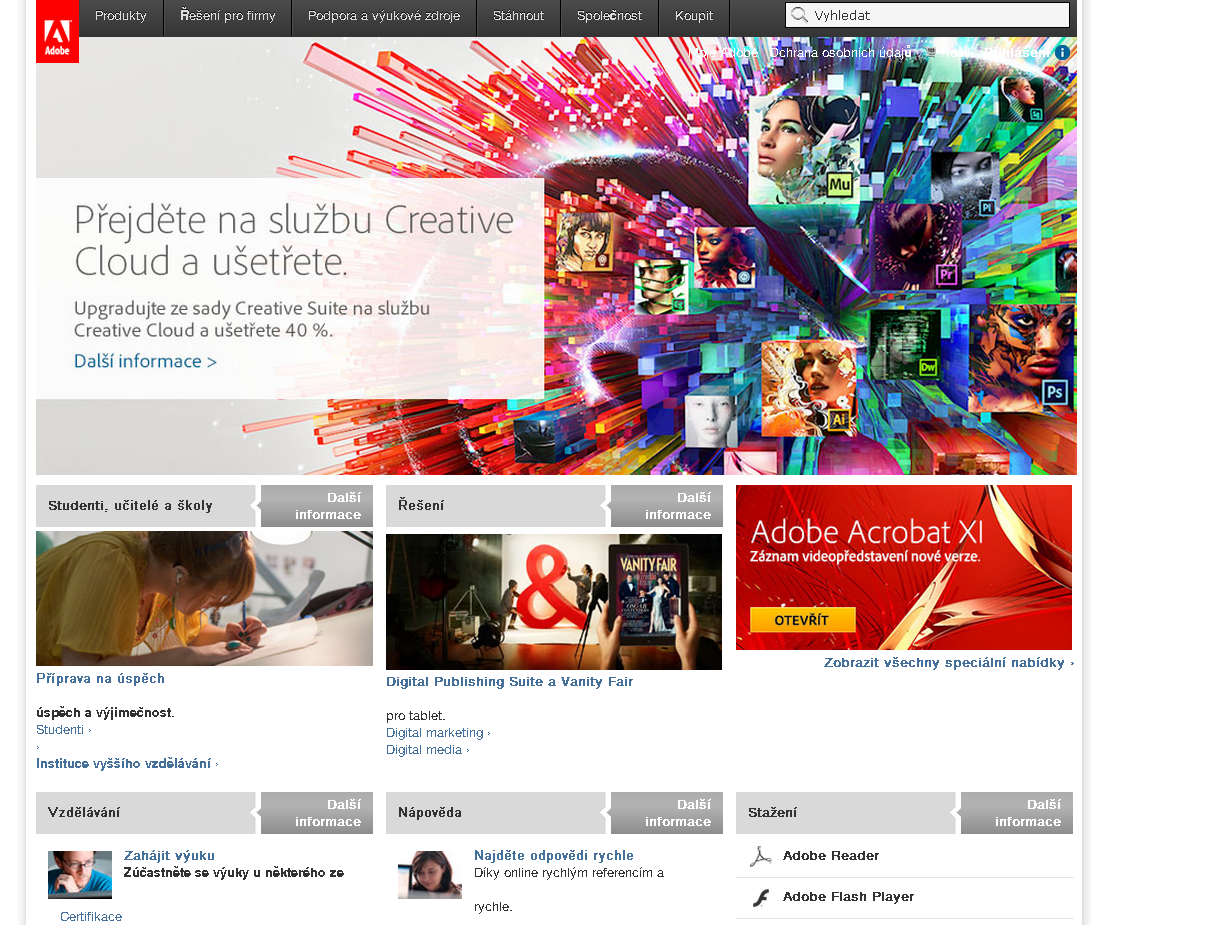Click Další informace in the Vzdělávání section
The image size is (1218, 925).
317,813
